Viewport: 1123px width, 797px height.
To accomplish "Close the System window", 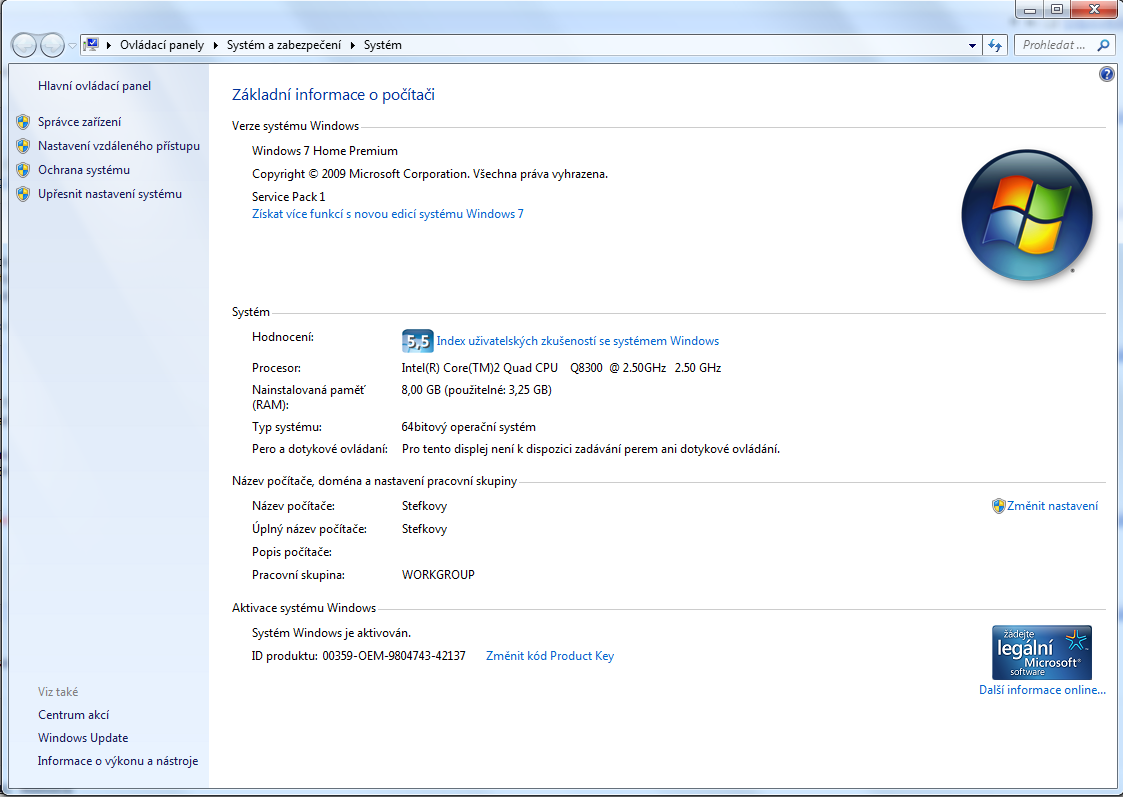I will 1094,9.
